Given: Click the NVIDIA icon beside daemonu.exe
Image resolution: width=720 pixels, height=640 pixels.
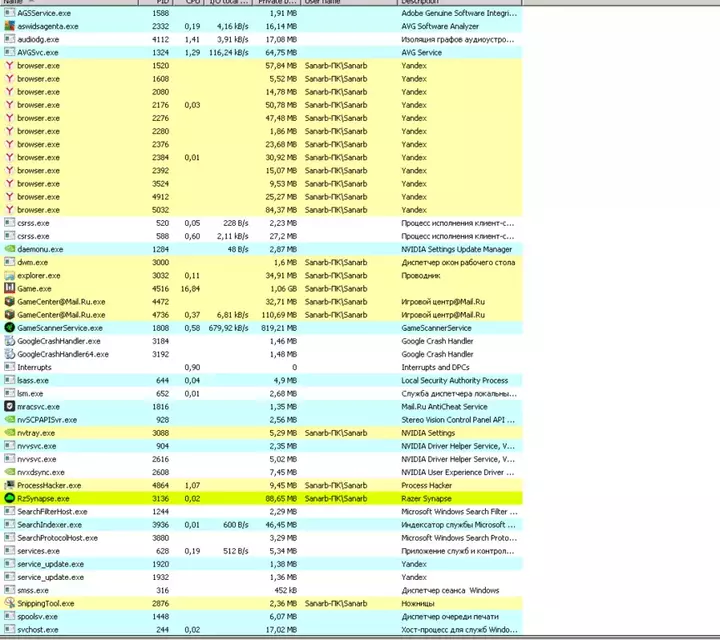Looking at the screenshot, I should click(9, 249).
